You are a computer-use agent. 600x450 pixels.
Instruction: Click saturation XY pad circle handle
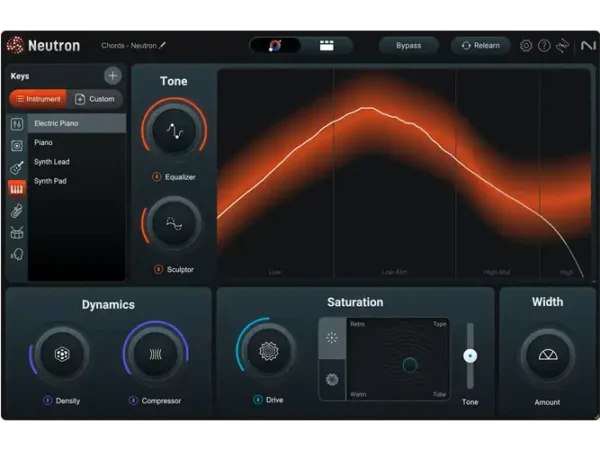410,365
